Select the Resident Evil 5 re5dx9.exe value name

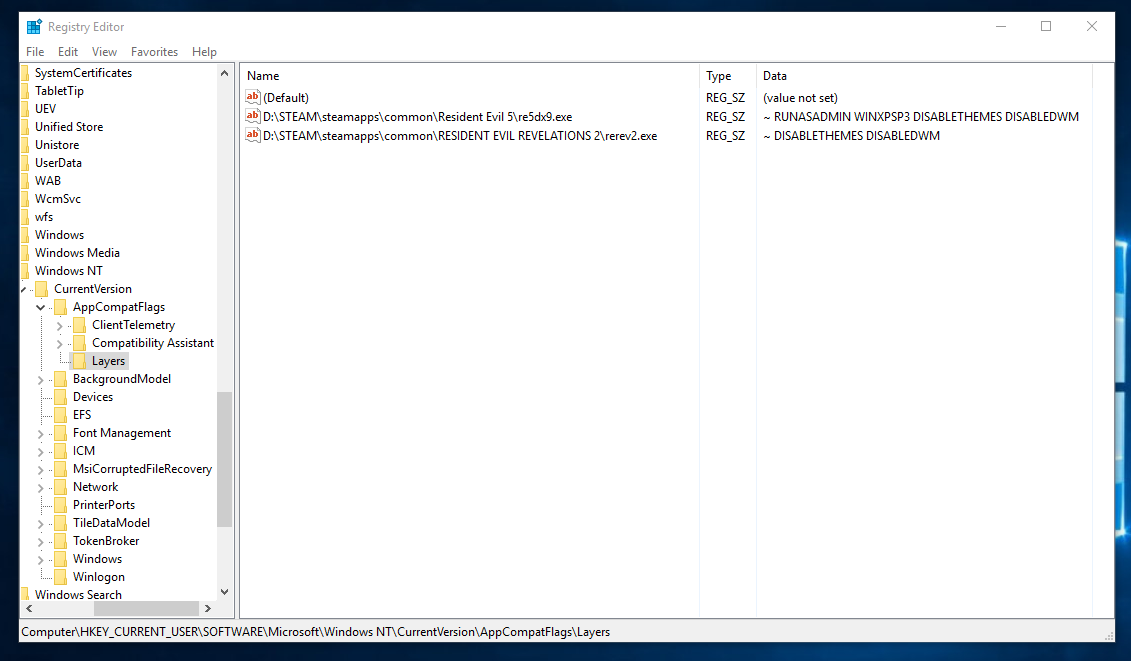(x=418, y=117)
